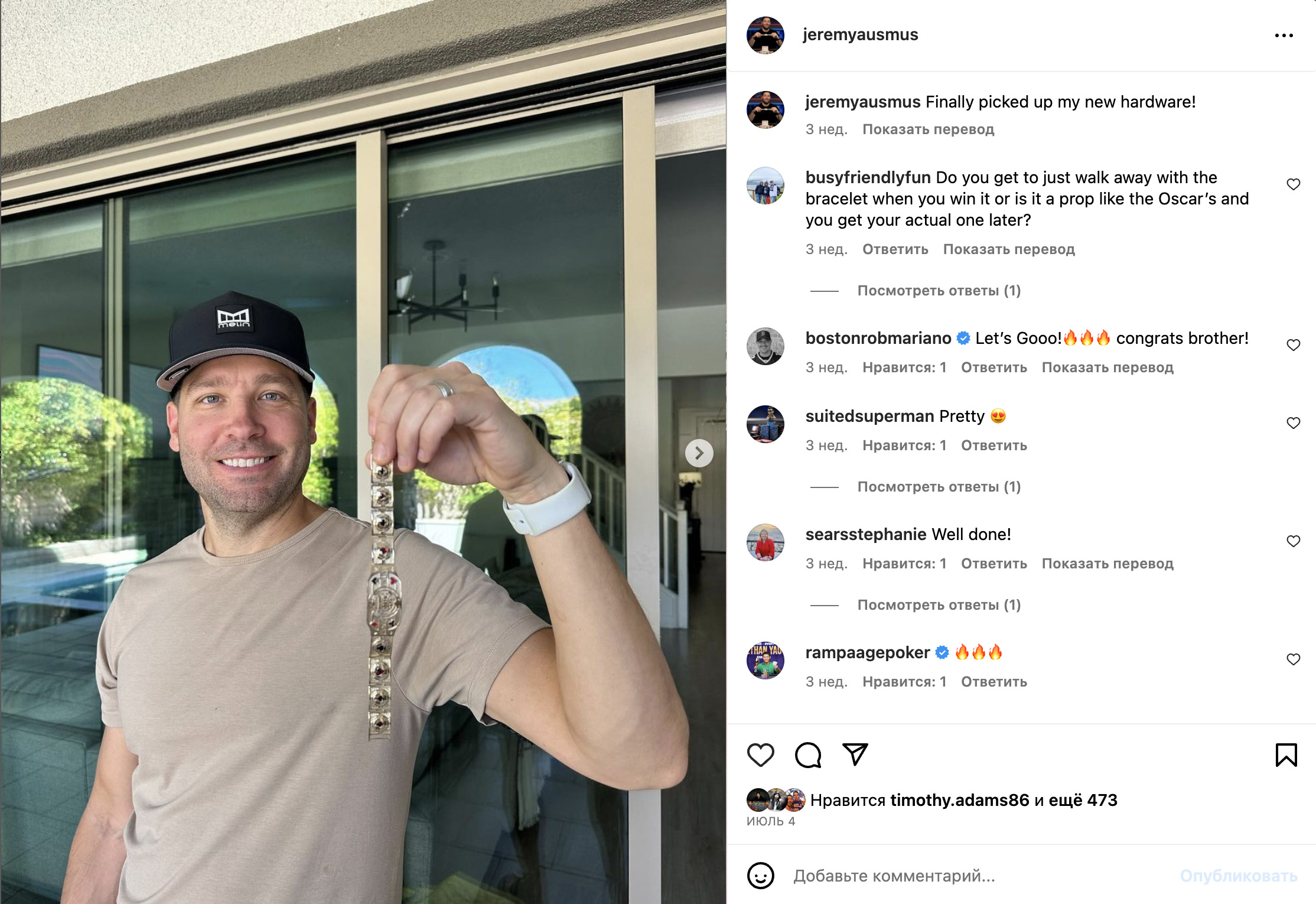
Task: Like rampaagepoker's fire emoji comment
Action: (x=1293, y=659)
